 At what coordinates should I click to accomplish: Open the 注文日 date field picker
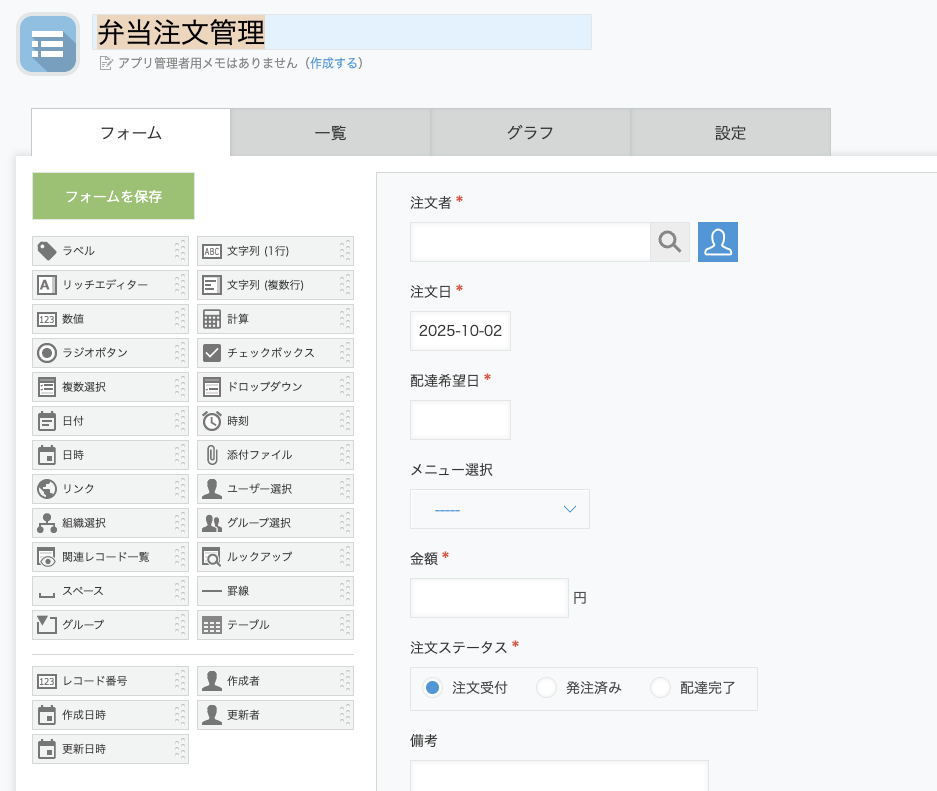pyautogui.click(x=460, y=331)
